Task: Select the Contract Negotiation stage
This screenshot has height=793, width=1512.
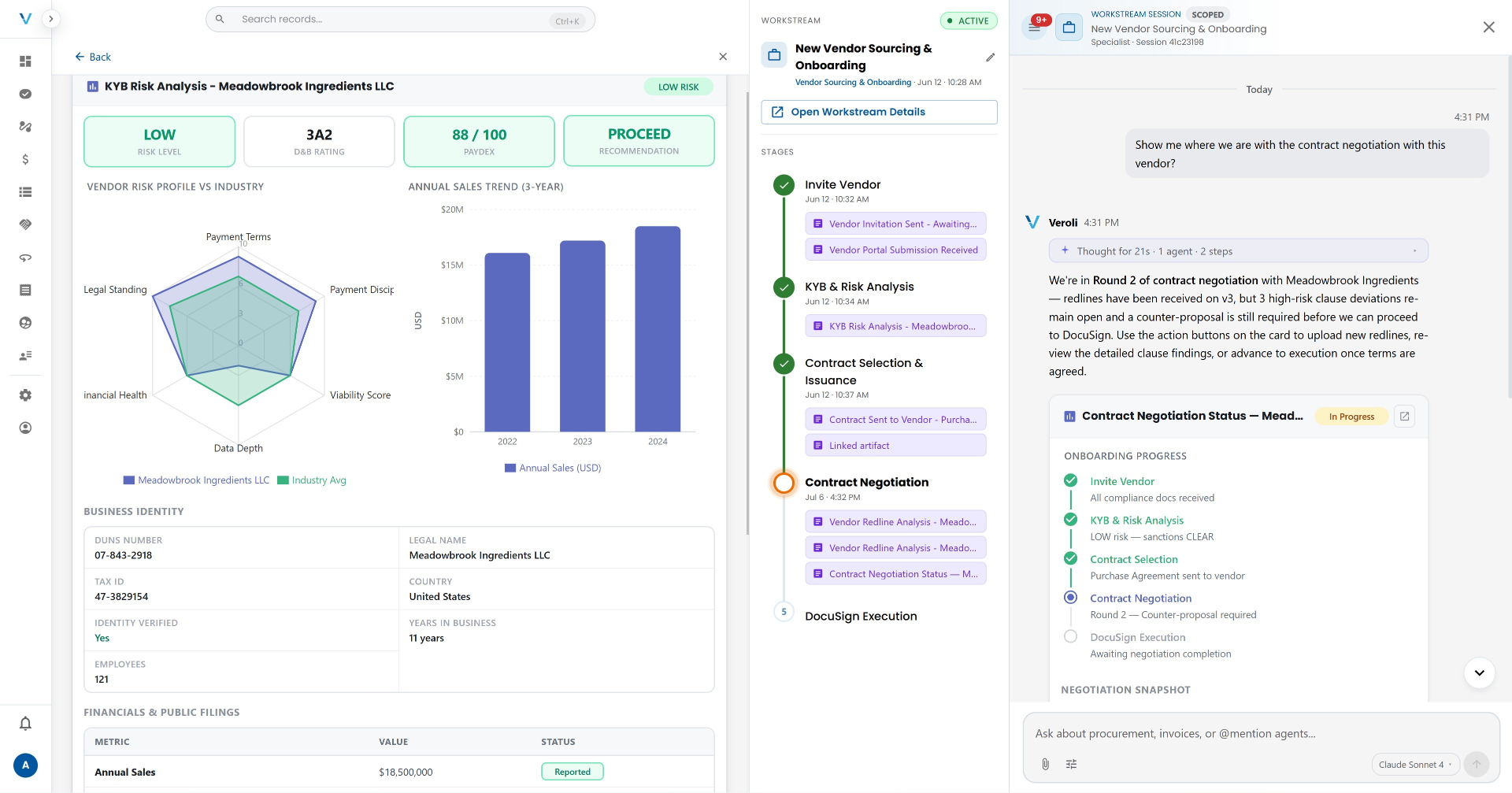Action: tap(866, 483)
